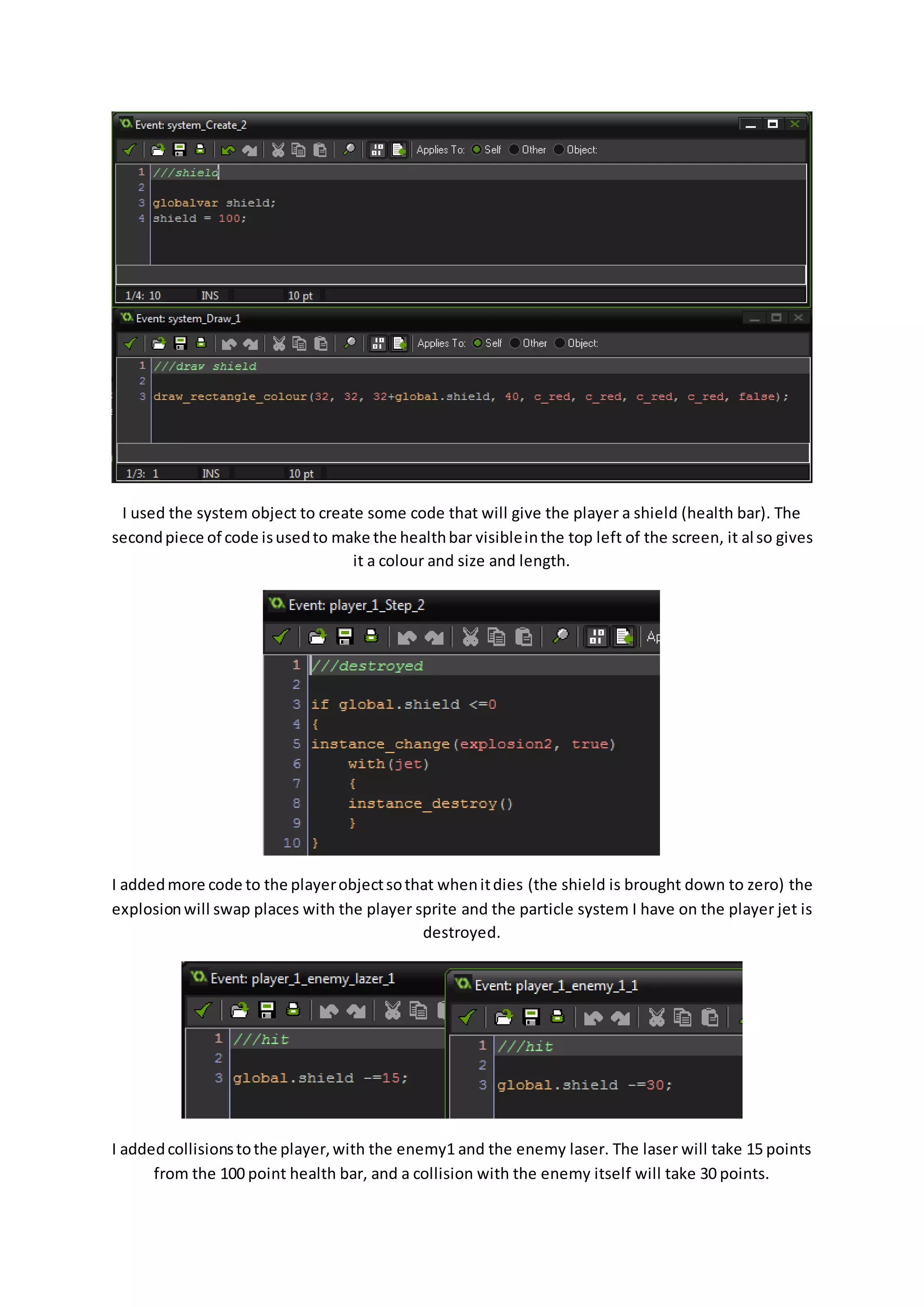Paste icon in player_1_Step_2 toolbar

click(523, 636)
